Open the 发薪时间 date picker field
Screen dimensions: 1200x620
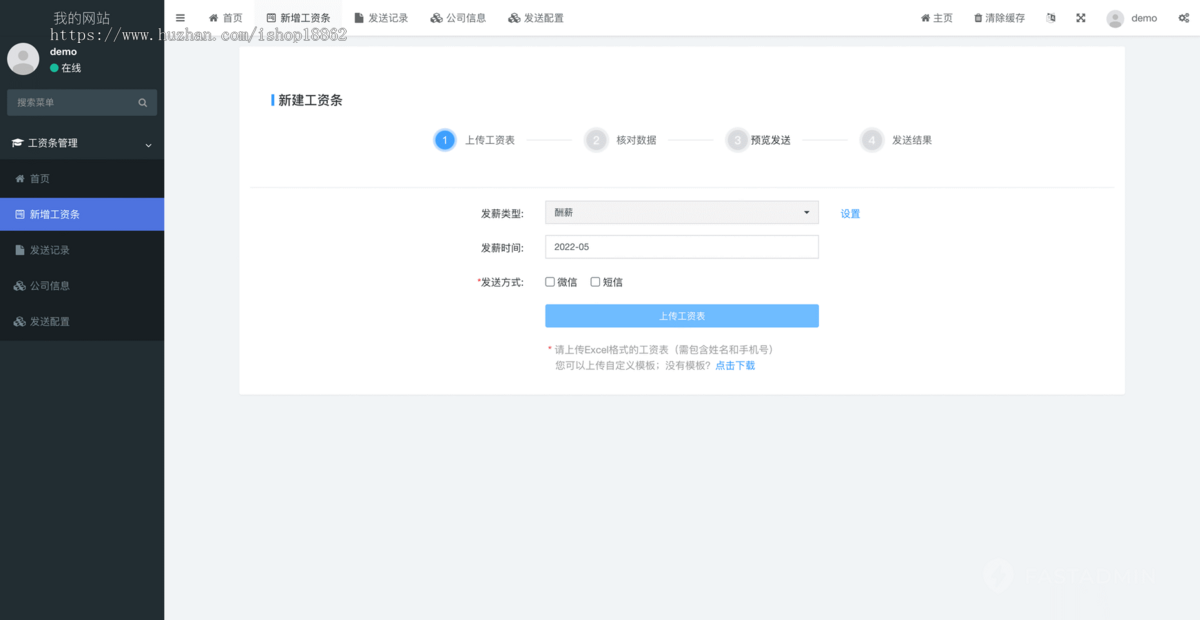coord(681,246)
